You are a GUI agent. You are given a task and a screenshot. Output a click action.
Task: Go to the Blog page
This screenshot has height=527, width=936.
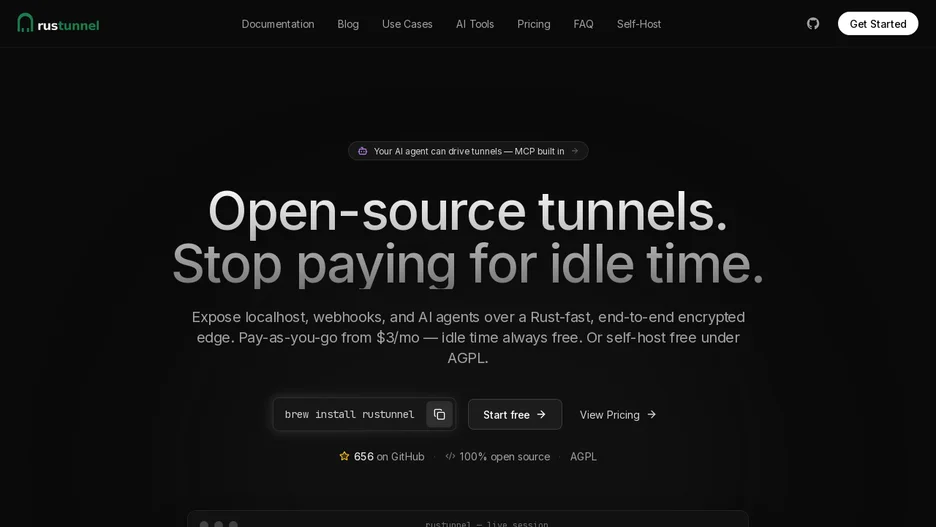coord(348,24)
